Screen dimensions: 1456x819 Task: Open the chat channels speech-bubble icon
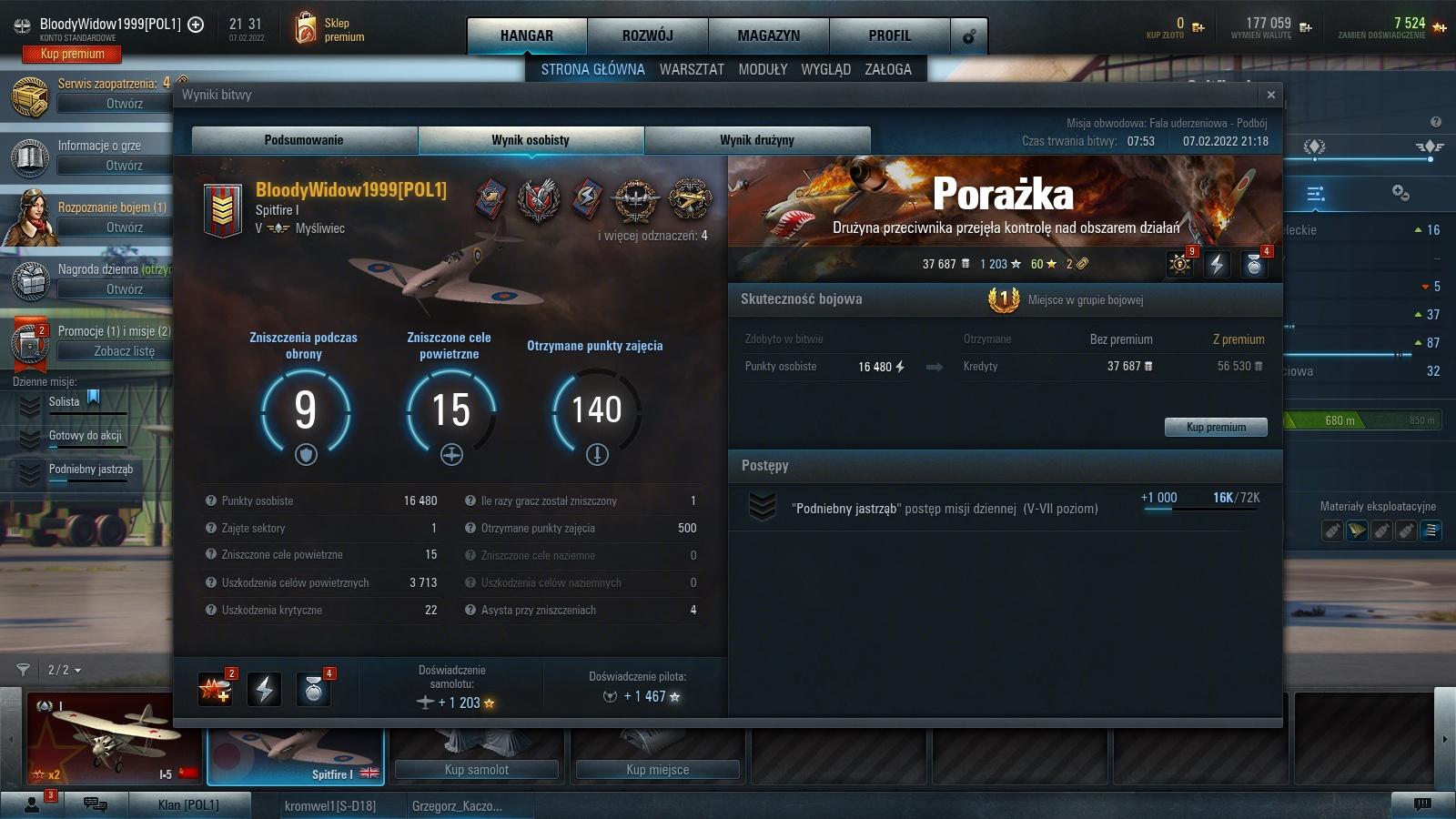click(x=95, y=804)
